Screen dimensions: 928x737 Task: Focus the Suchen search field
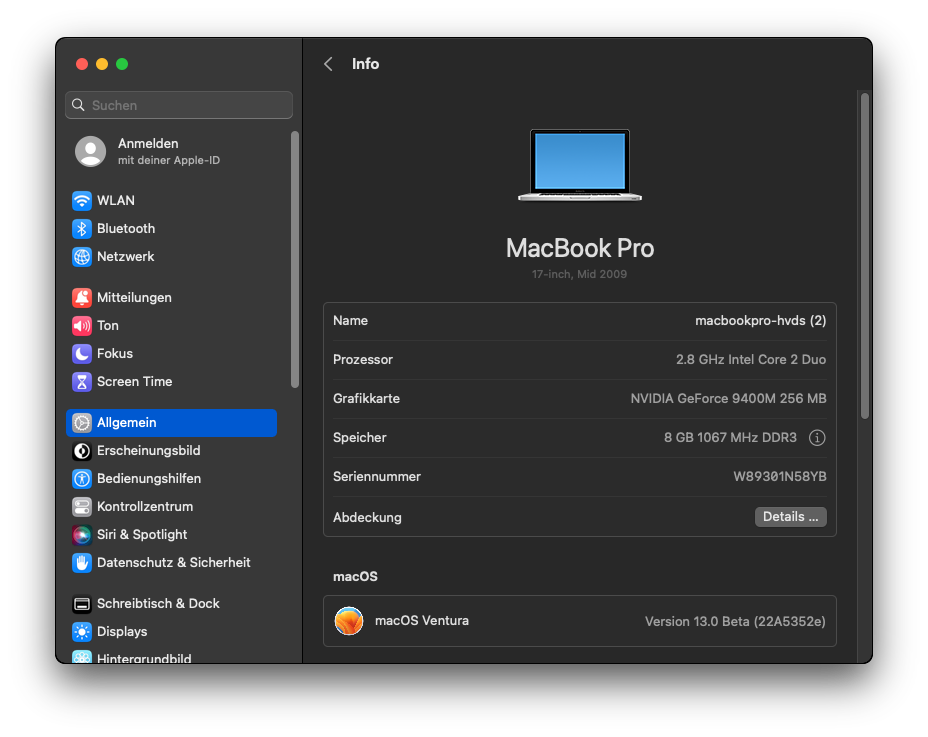point(179,105)
